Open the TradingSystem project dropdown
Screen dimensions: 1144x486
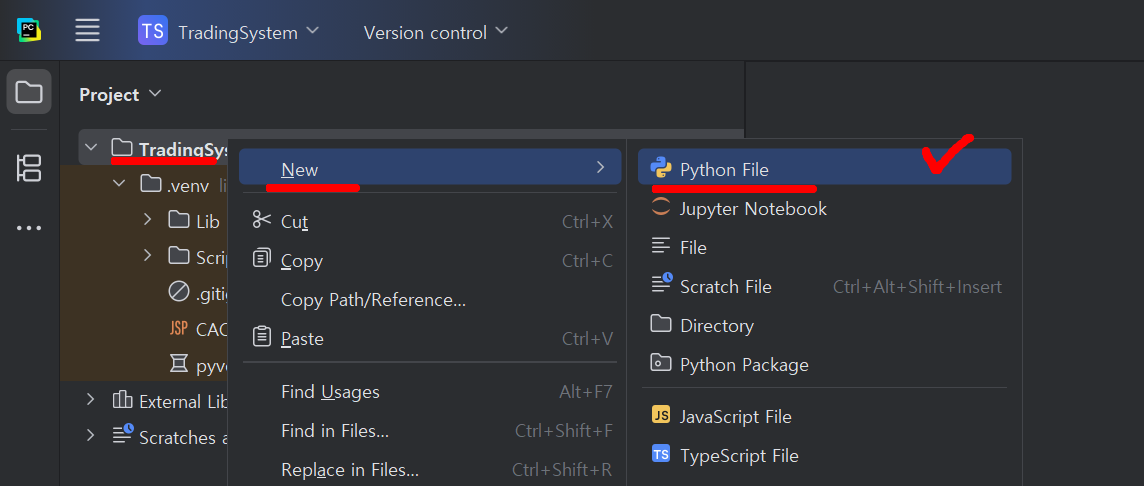[x=249, y=32]
